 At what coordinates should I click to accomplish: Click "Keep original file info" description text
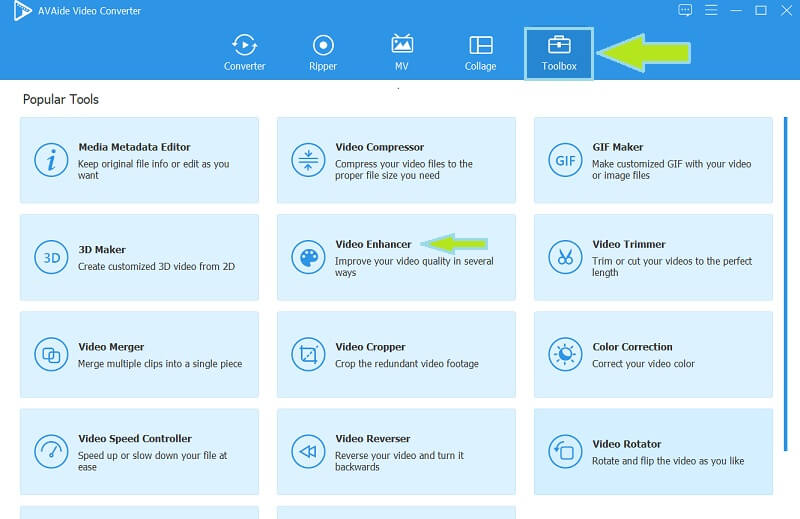[153, 169]
